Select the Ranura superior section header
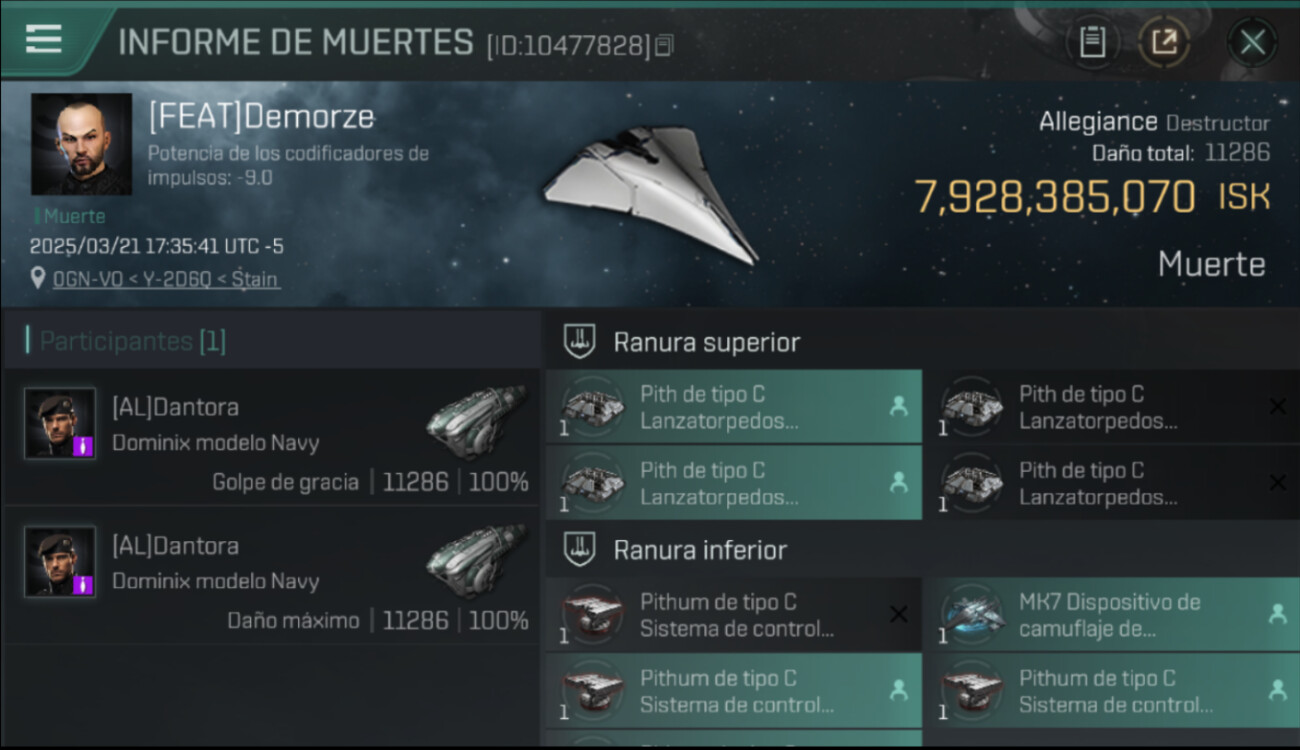1300x750 pixels. (x=707, y=342)
